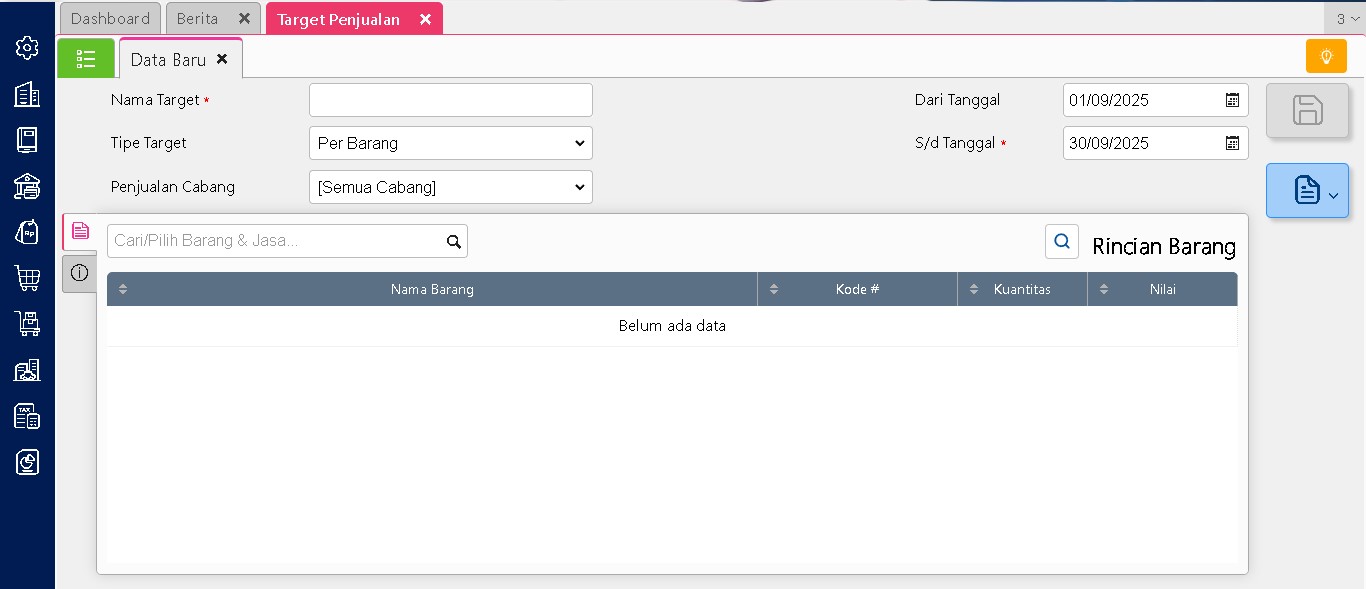Click the orange lightbulb tips icon
This screenshot has height=589, width=1366.
pyautogui.click(x=1326, y=56)
